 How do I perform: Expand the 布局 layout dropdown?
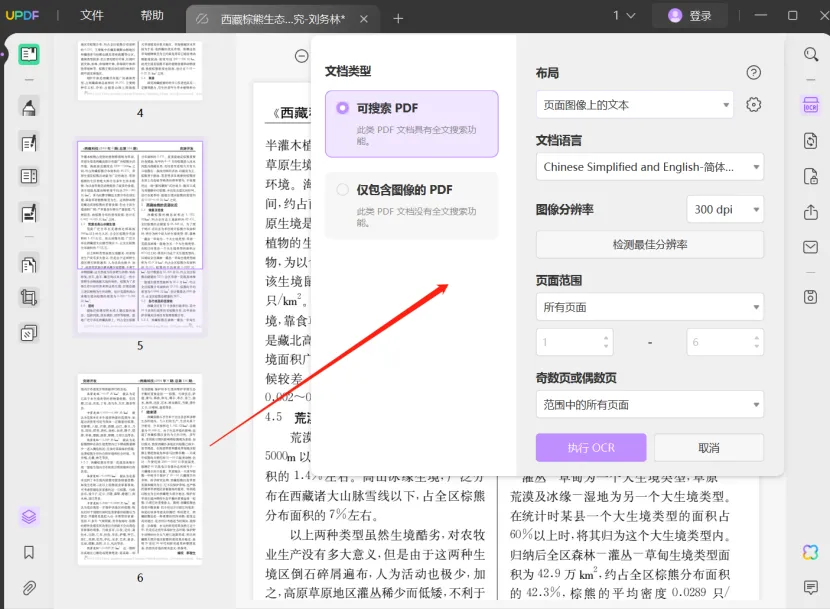click(x=634, y=105)
